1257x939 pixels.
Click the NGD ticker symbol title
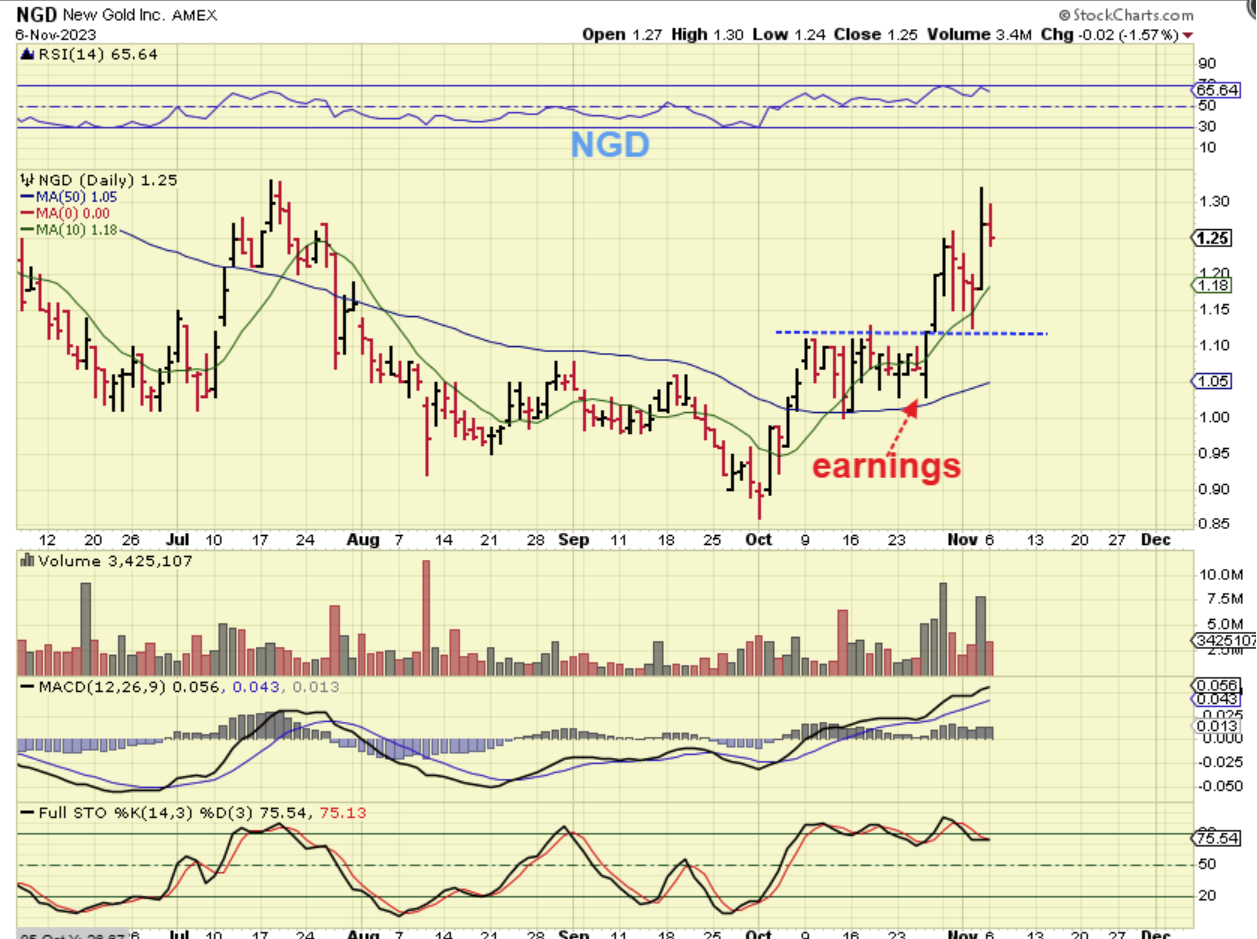37,15
